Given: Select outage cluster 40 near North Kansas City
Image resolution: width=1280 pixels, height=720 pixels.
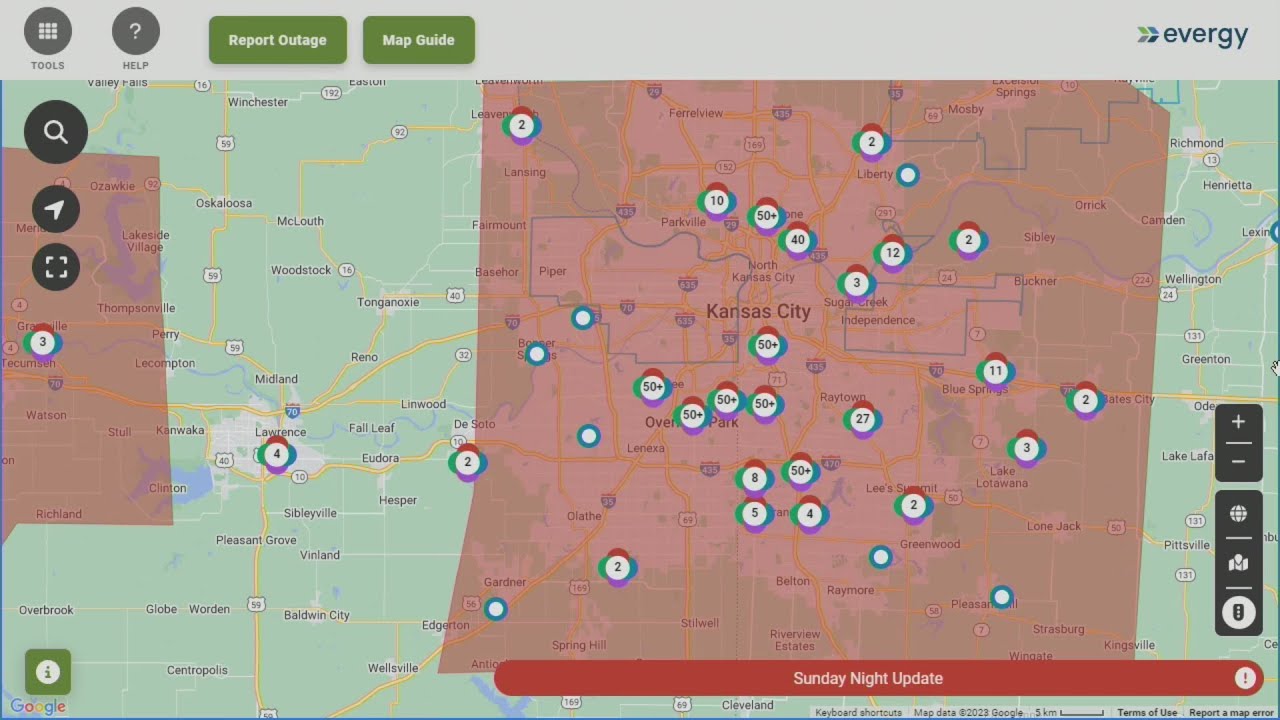Looking at the screenshot, I should pyautogui.click(x=797, y=240).
